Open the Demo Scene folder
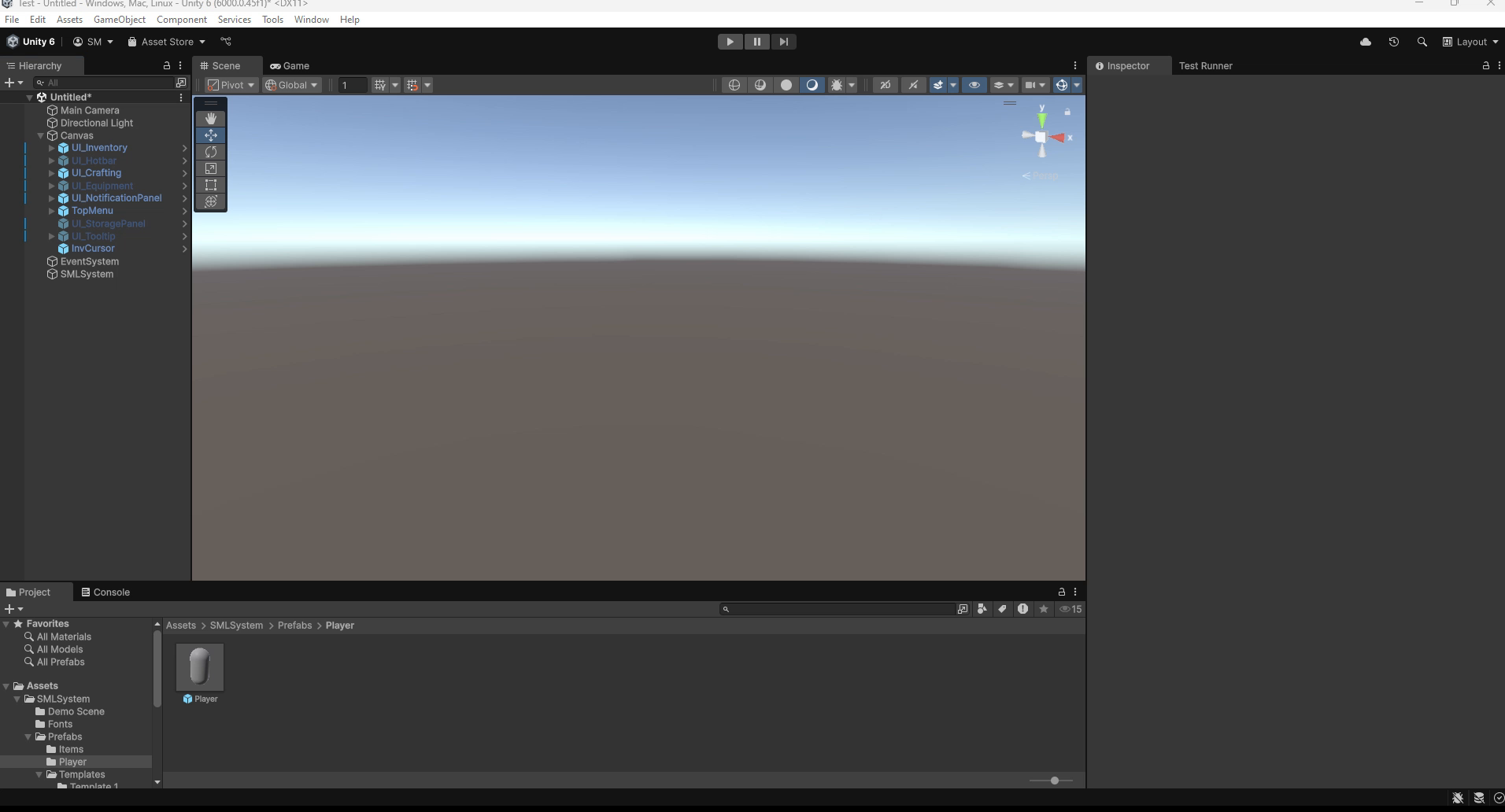This screenshot has width=1505, height=812. pos(76,711)
